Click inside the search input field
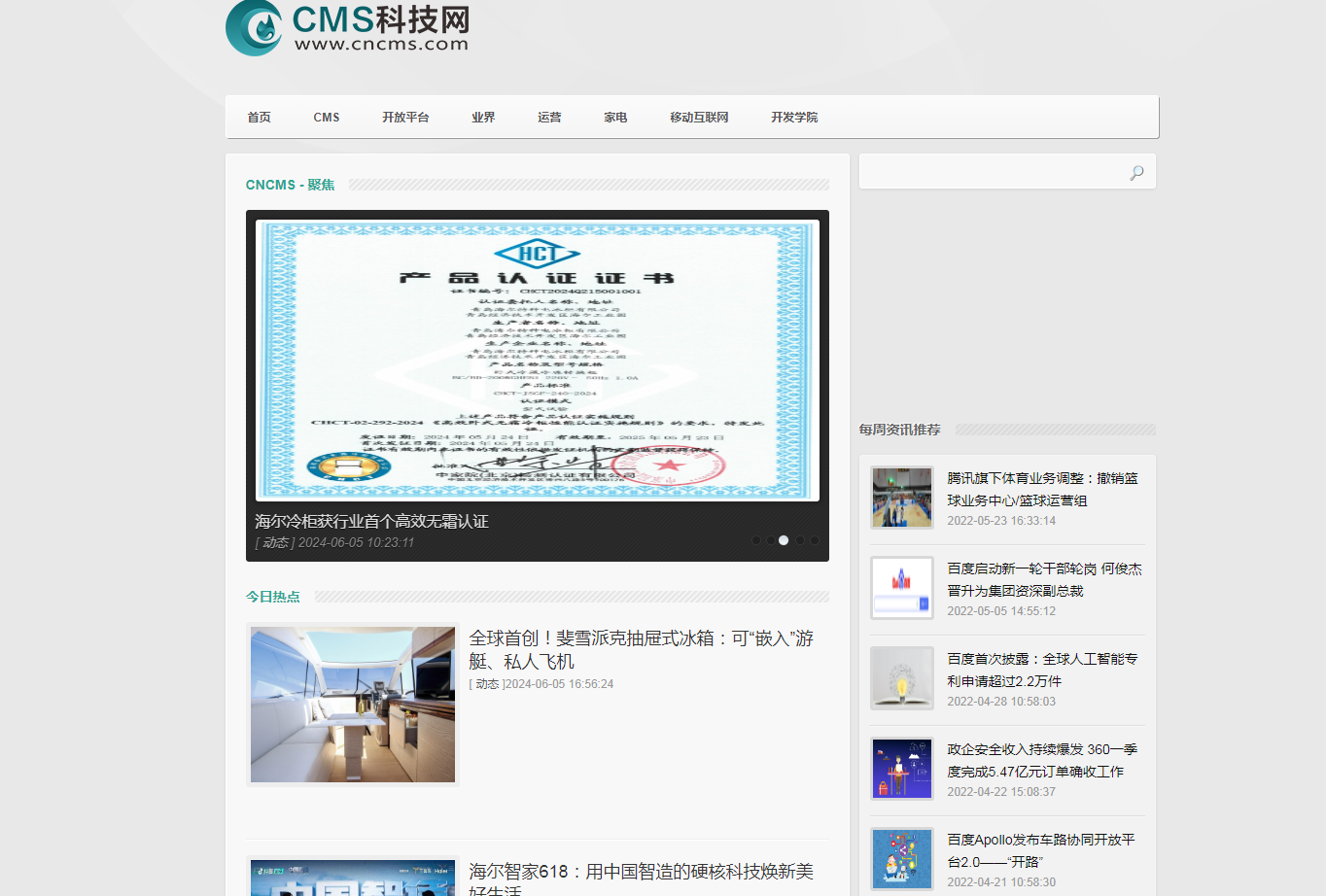1326x896 pixels. coord(994,172)
